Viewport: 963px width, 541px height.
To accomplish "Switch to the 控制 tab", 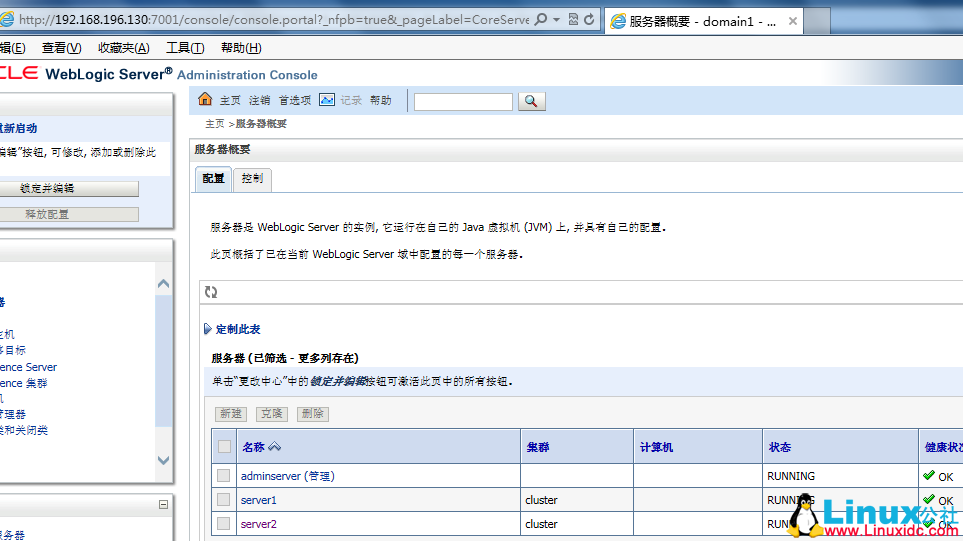I will pyautogui.click(x=252, y=179).
